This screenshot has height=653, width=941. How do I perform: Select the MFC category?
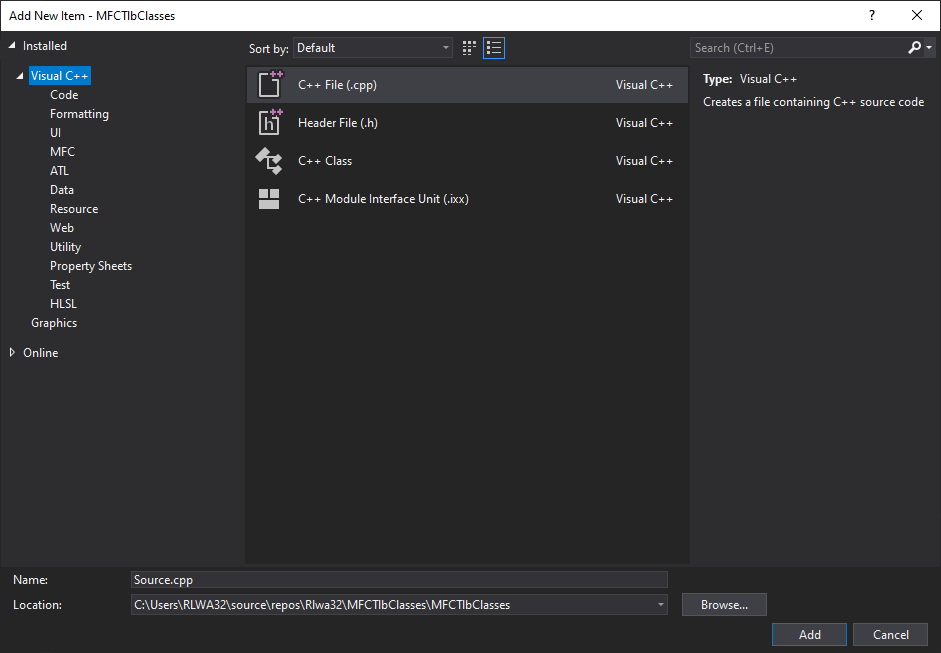click(62, 152)
